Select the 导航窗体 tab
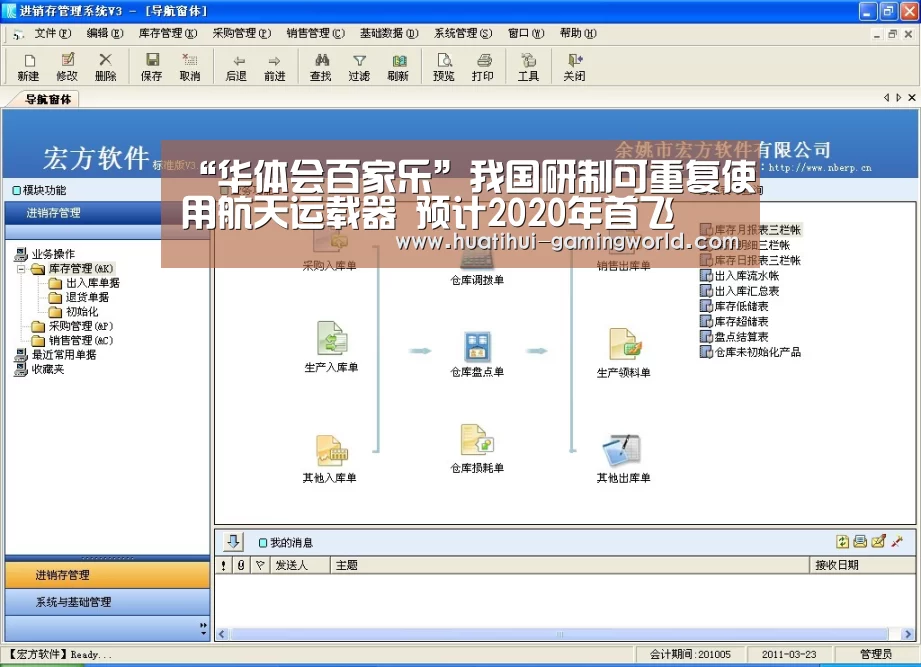 click(48, 99)
